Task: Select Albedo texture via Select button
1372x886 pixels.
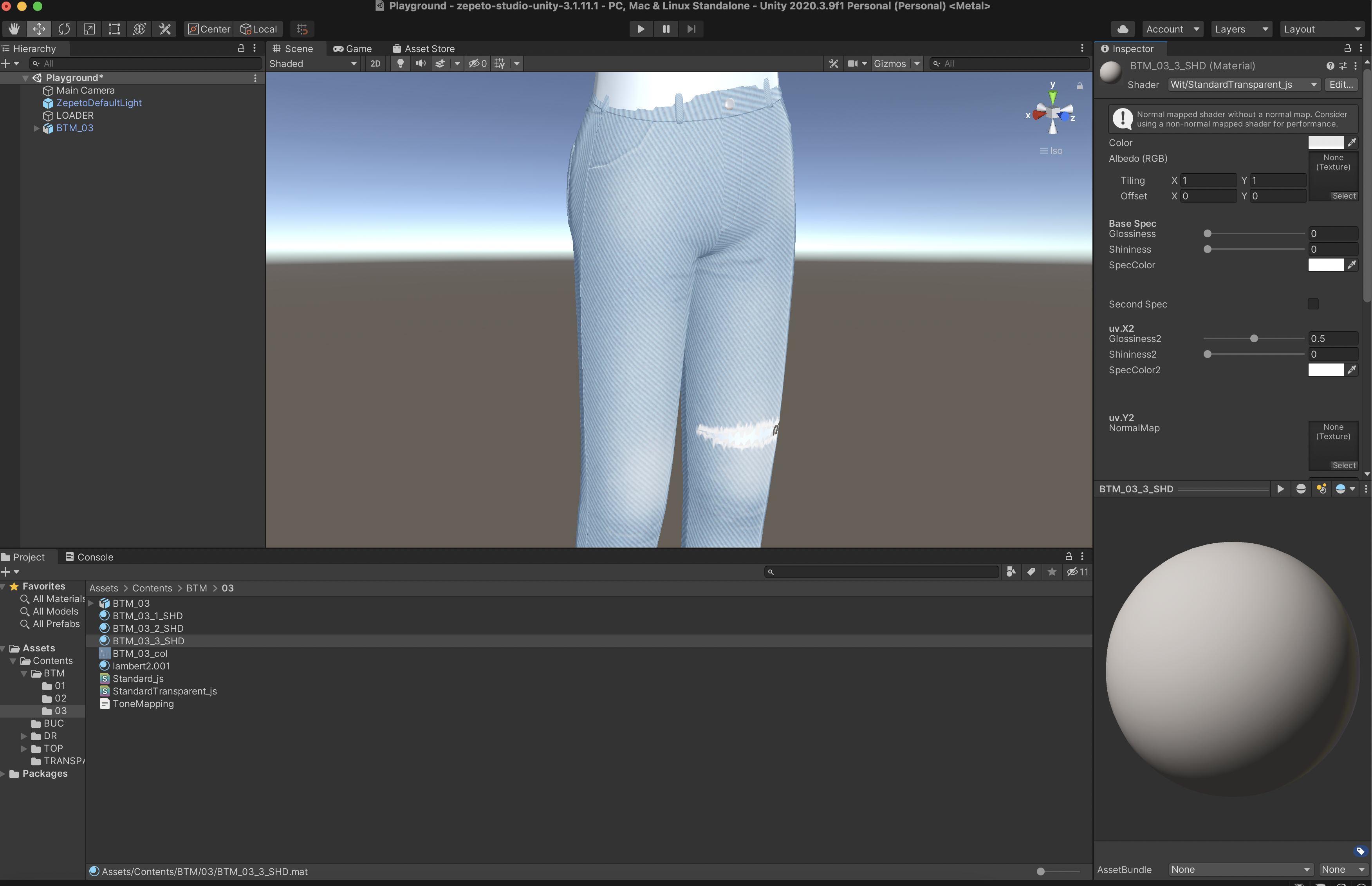Action: [x=1344, y=196]
